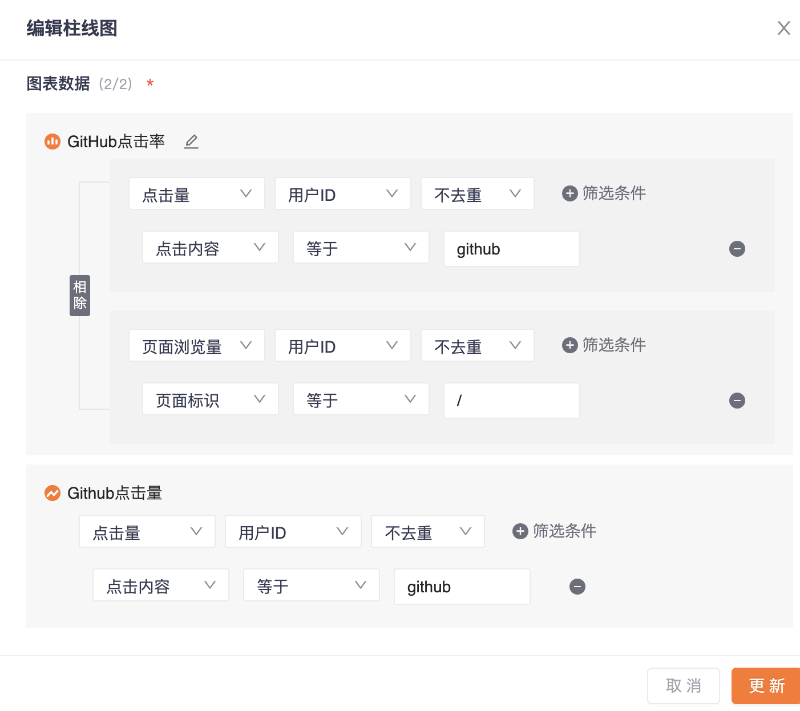
Task: Add 筛选条件 to the Github点击量 metric
Action: (554, 531)
